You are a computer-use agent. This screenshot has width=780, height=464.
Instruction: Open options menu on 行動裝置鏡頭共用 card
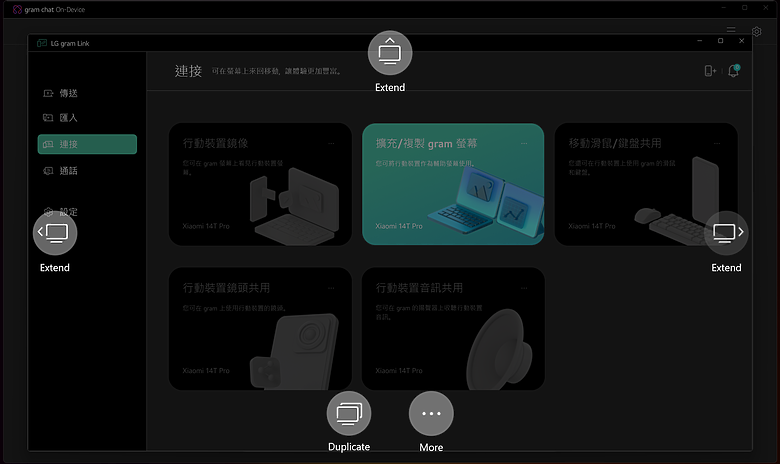[331, 288]
